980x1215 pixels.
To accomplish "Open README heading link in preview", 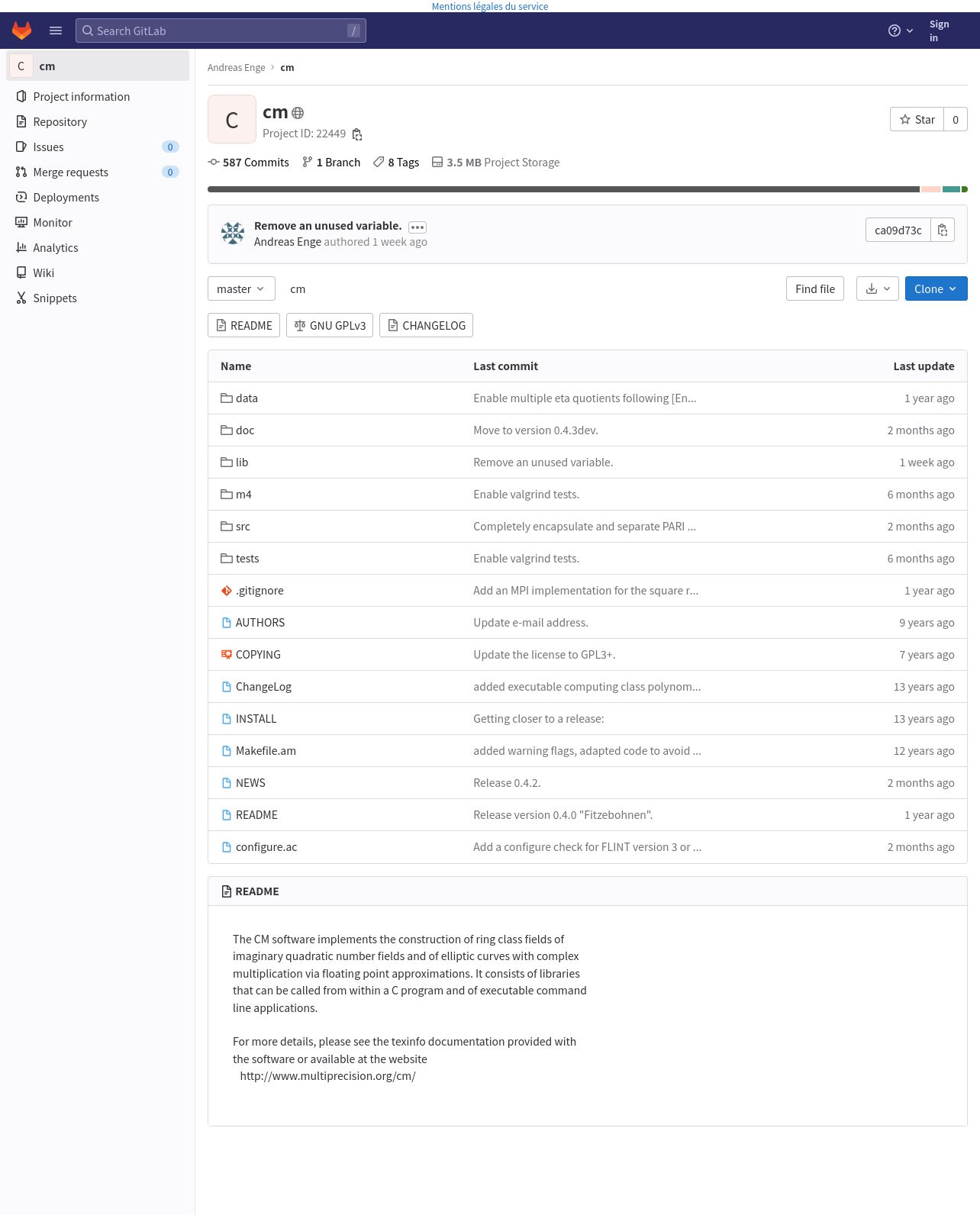I will tap(257, 891).
